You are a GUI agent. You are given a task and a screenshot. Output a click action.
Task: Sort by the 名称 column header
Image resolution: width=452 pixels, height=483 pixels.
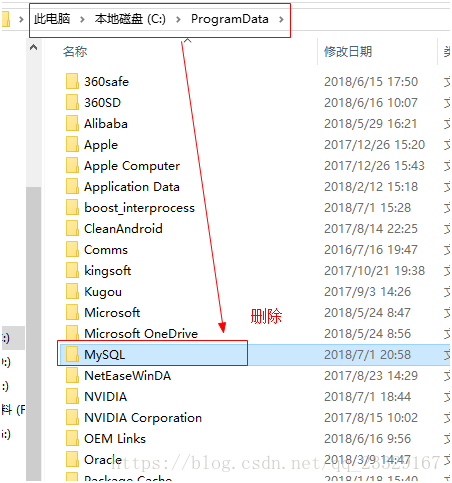tap(75, 52)
